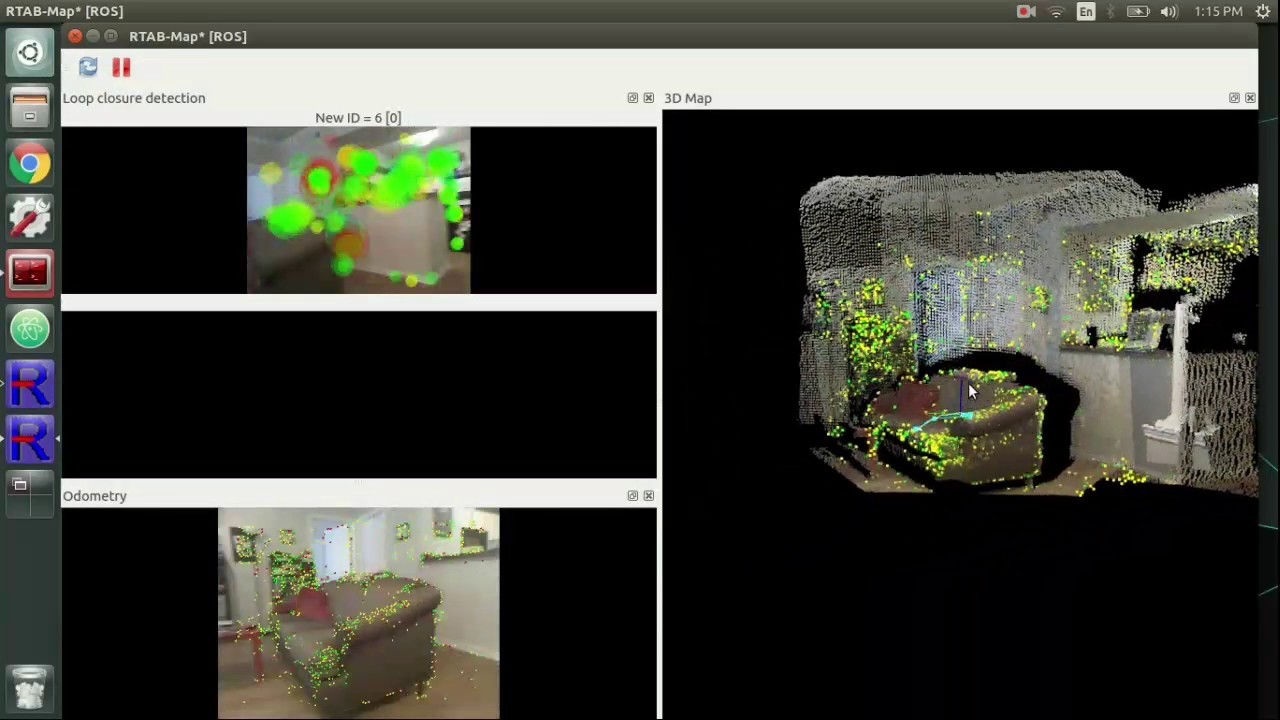
Task: Click the "3D Map" panel title
Action: (688, 98)
